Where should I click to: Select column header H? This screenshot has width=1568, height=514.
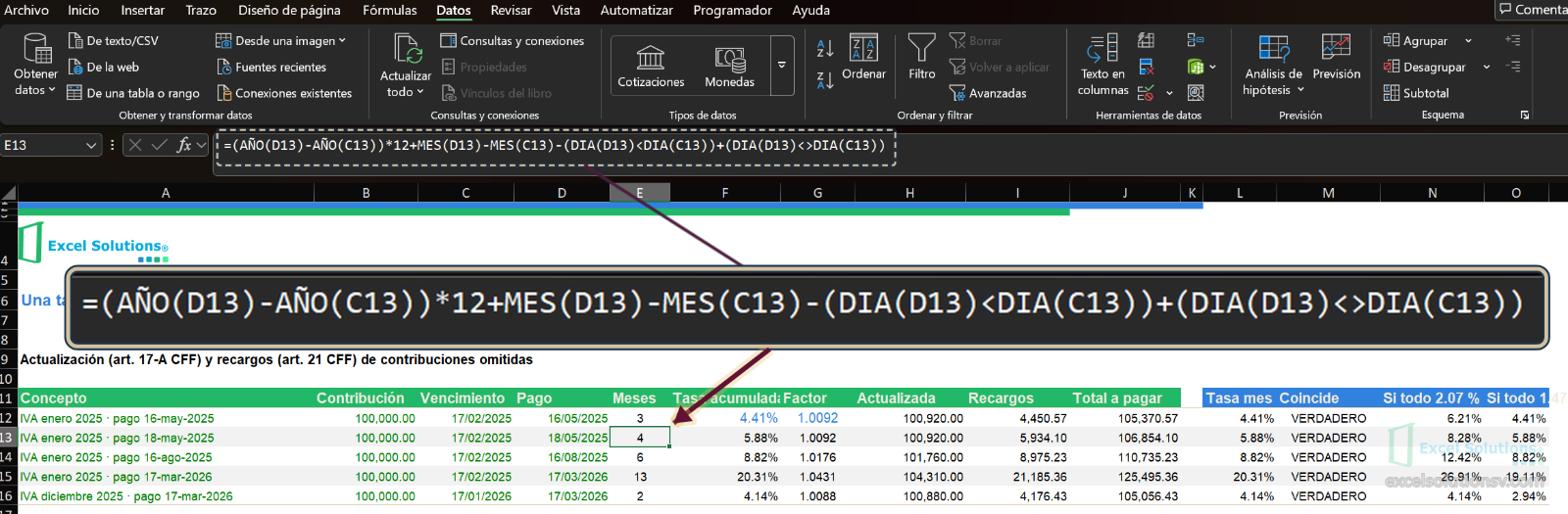coord(909,193)
